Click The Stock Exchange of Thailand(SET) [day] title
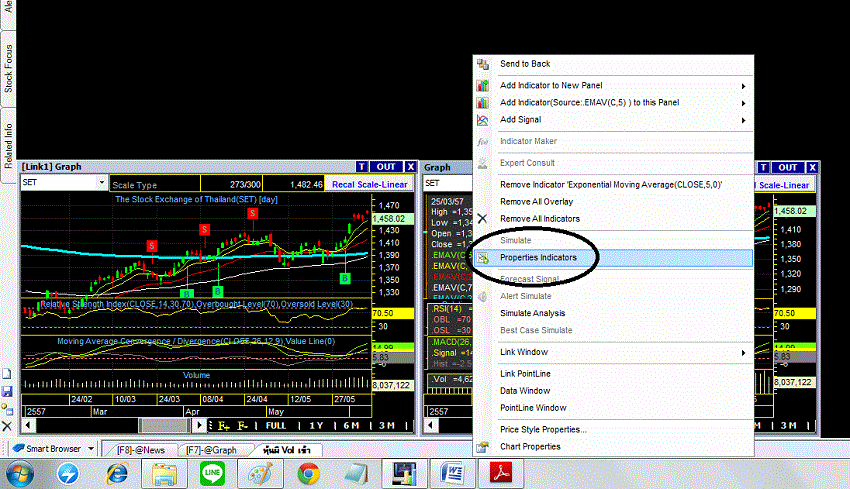850x489 pixels. (x=196, y=200)
